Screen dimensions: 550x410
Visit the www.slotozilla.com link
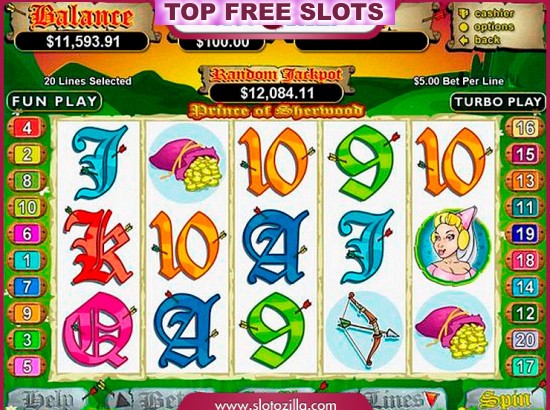coord(276,405)
